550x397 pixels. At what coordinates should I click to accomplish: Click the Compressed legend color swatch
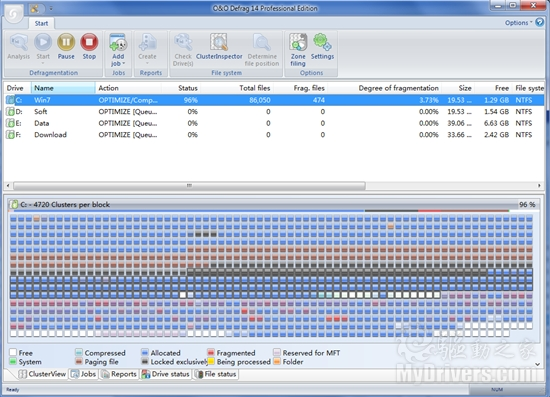click(79, 352)
